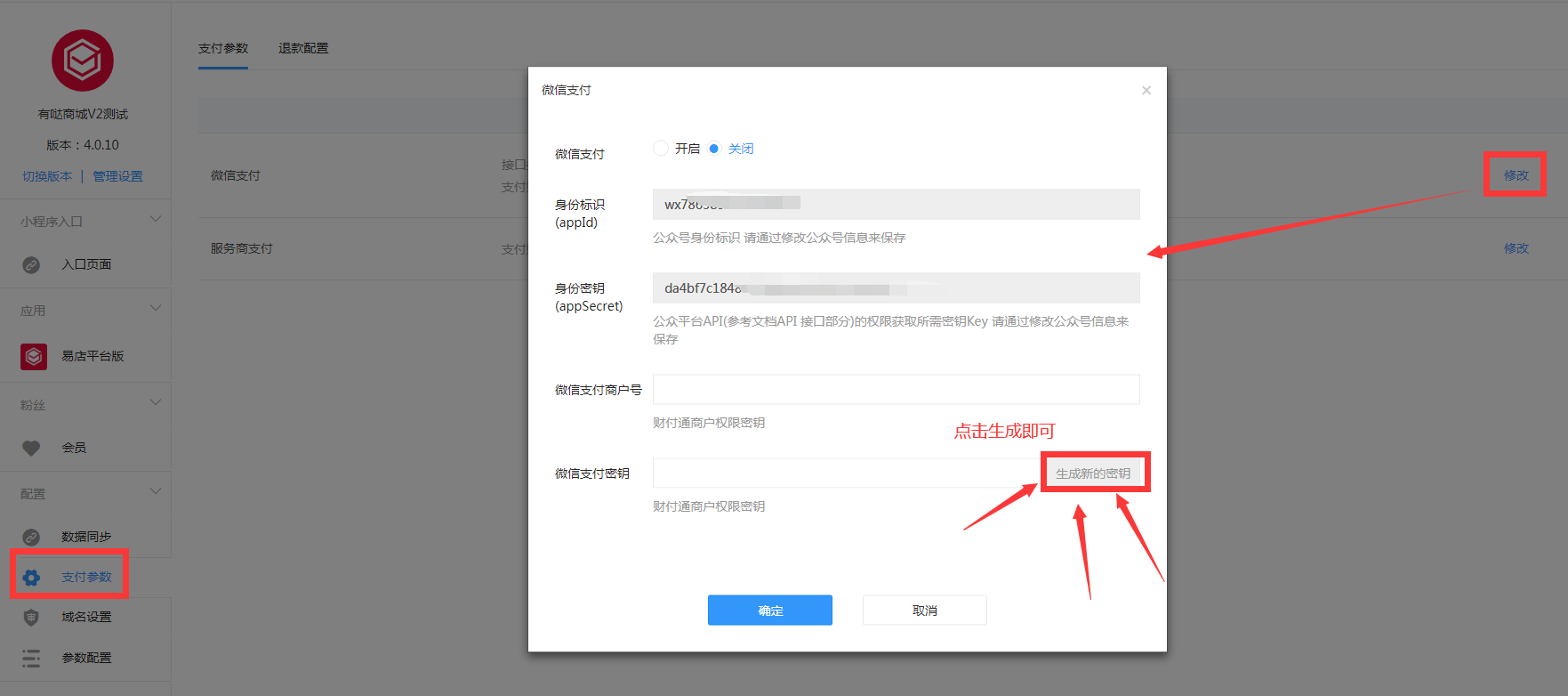This screenshot has width=1568, height=696.
Task: Click 修改 link for 微信支付 row
Action: pos(1516,175)
